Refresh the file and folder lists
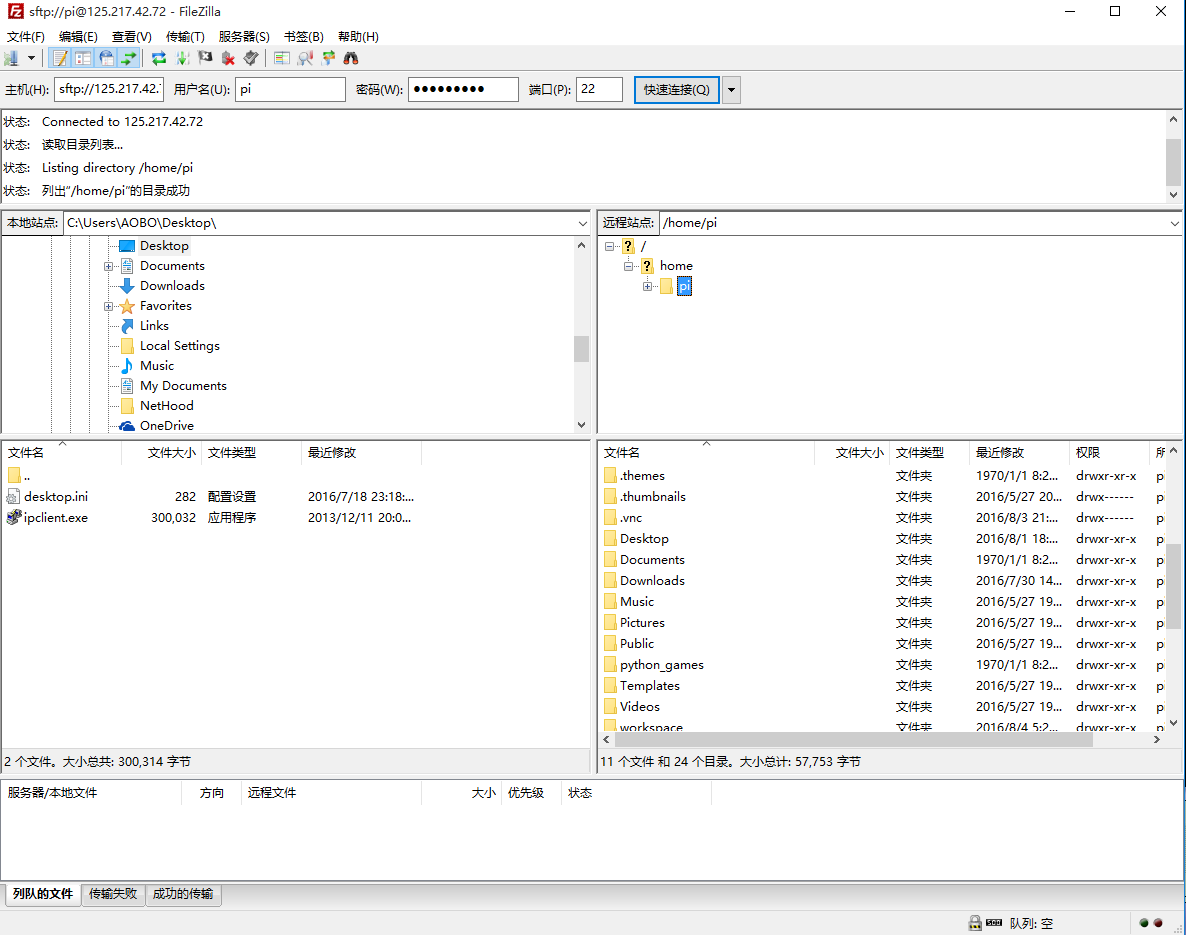 click(x=159, y=58)
